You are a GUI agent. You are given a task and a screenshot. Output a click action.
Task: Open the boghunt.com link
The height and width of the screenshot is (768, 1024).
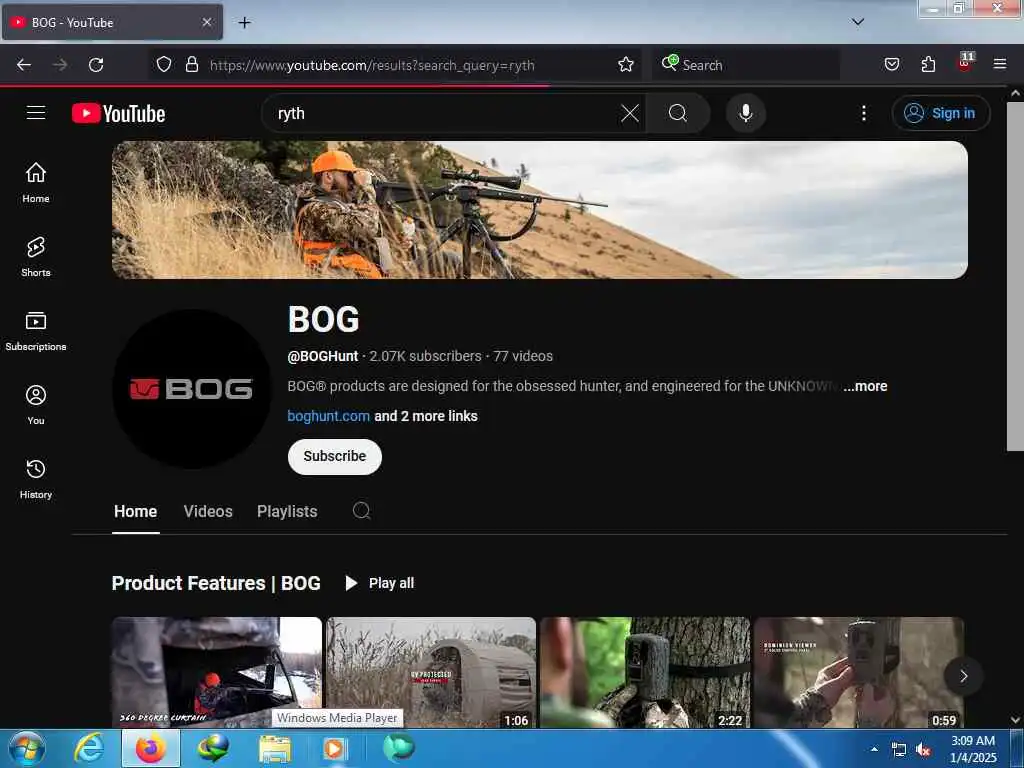pyautogui.click(x=328, y=416)
